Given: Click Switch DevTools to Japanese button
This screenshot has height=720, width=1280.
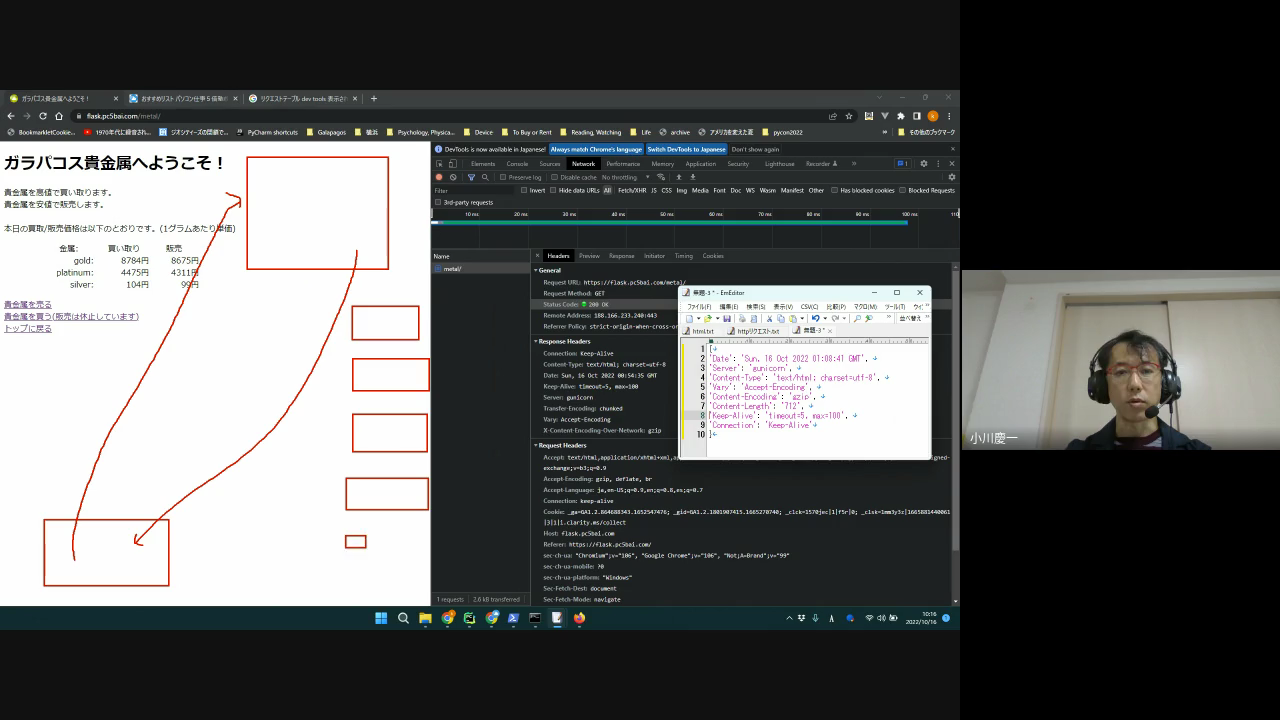Looking at the screenshot, I should pos(686,149).
